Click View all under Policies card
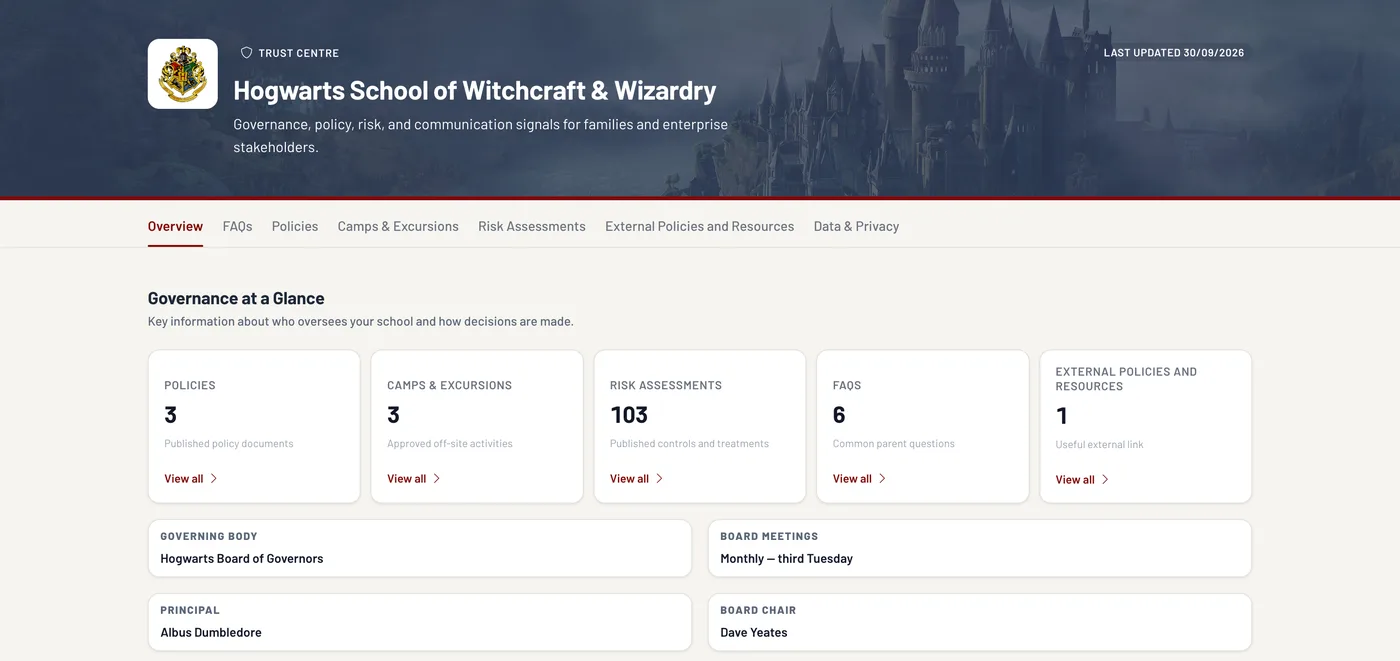Screen dimensions: 1400x661 click(191, 479)
